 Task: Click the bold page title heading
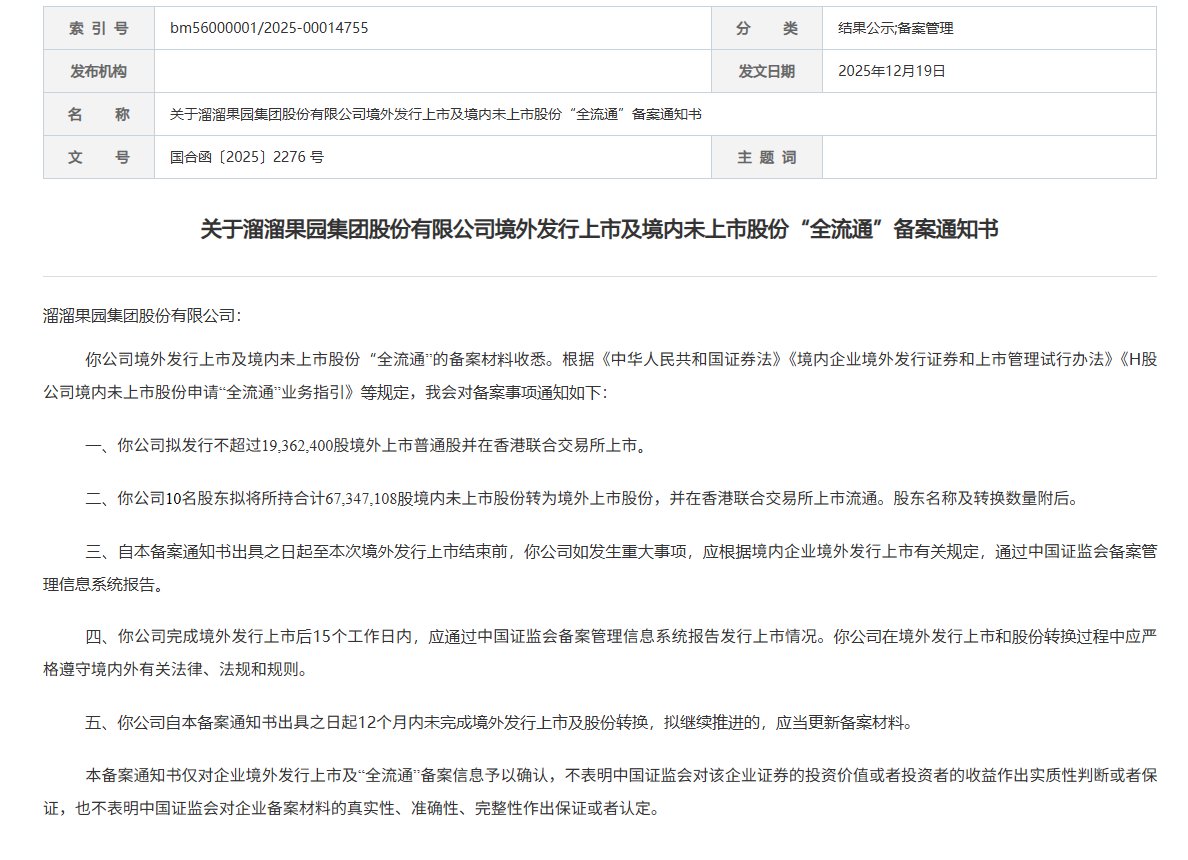tap(599, 229)
